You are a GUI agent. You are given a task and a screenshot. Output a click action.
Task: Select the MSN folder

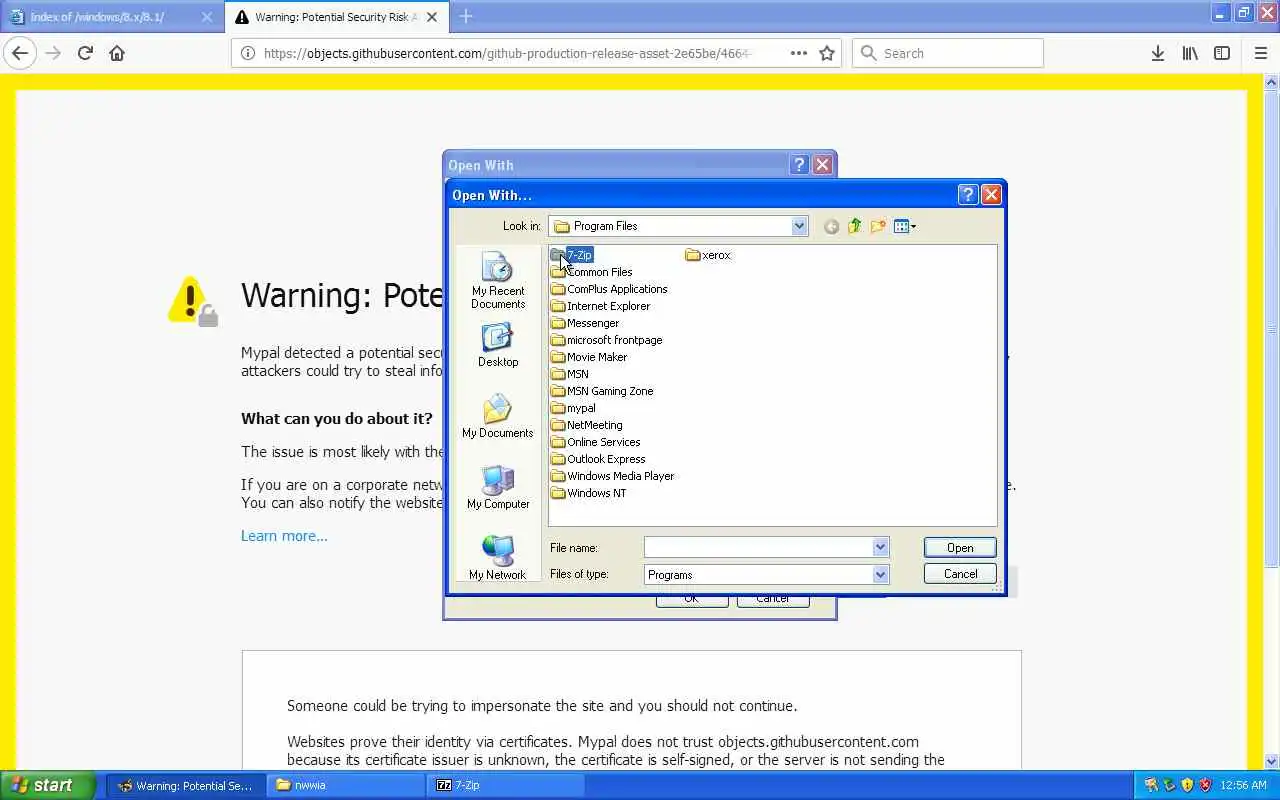570,374
